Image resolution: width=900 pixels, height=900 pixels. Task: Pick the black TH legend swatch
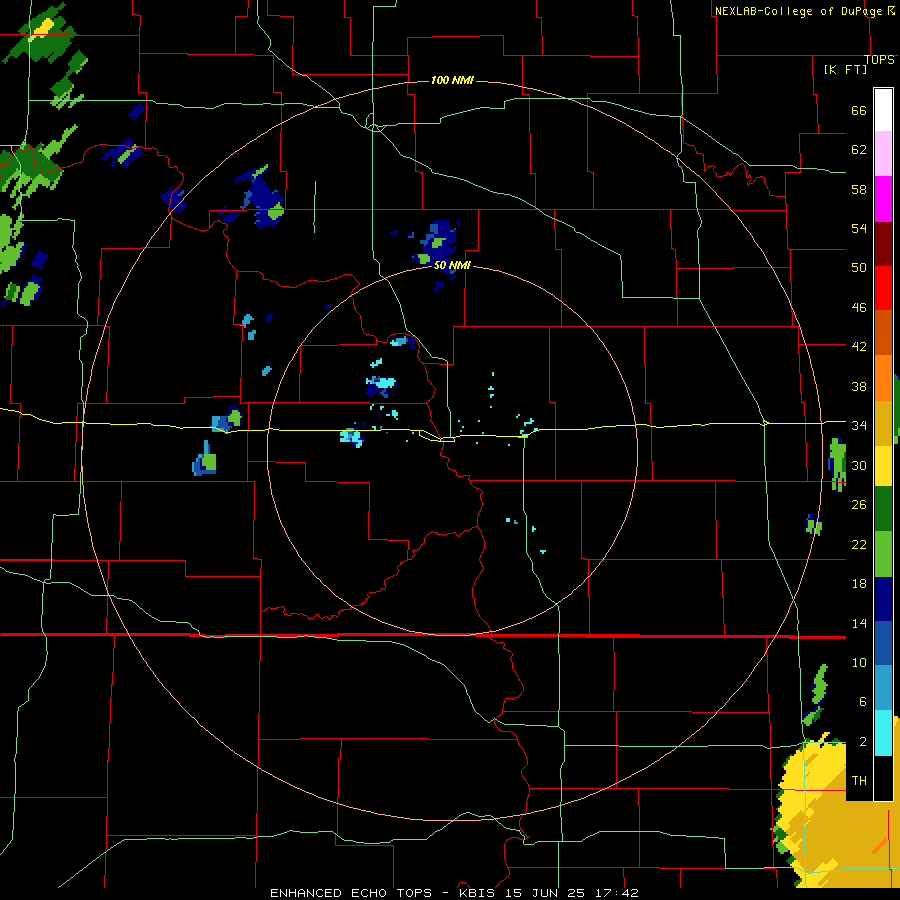(x=883, y=778)
